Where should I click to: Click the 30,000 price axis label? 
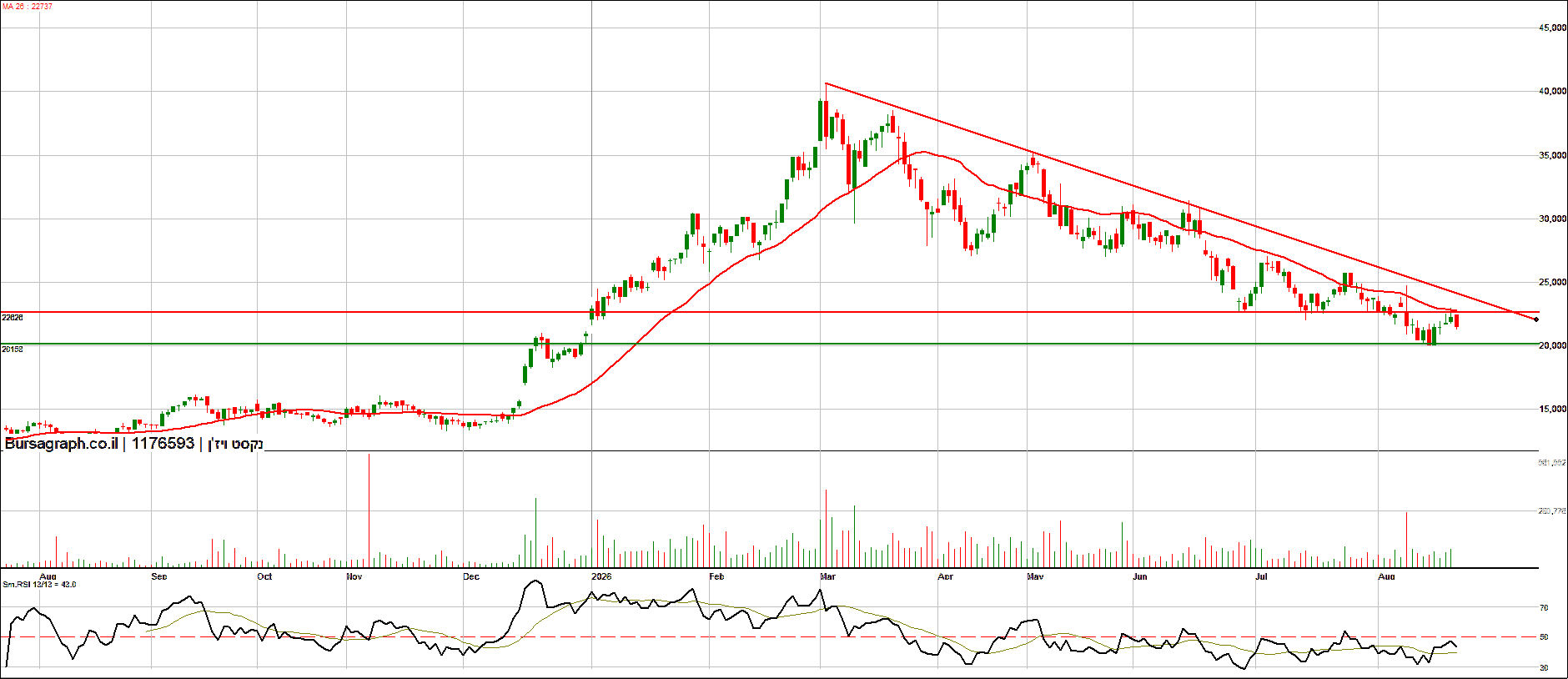coord(1552,219)
